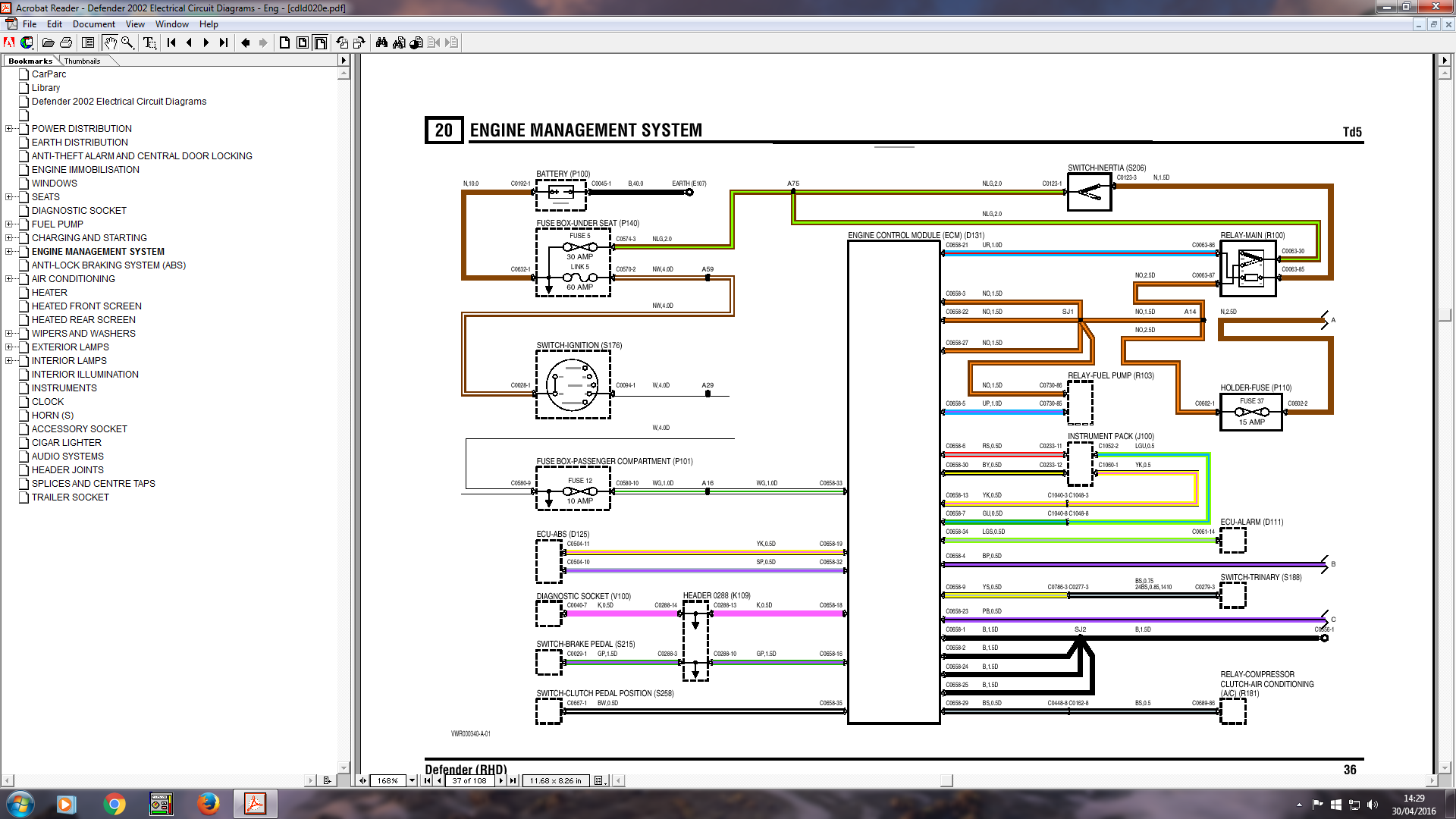Open the zoom level dropdown arrow
The height and width of the screenshot is (819, 1456).
click(412, 780)
